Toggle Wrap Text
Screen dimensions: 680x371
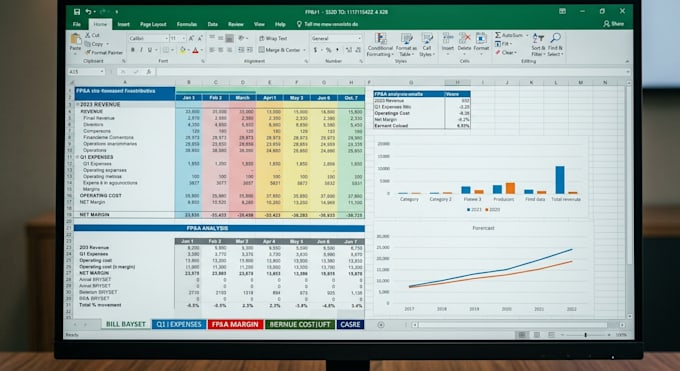pos(273,38)
